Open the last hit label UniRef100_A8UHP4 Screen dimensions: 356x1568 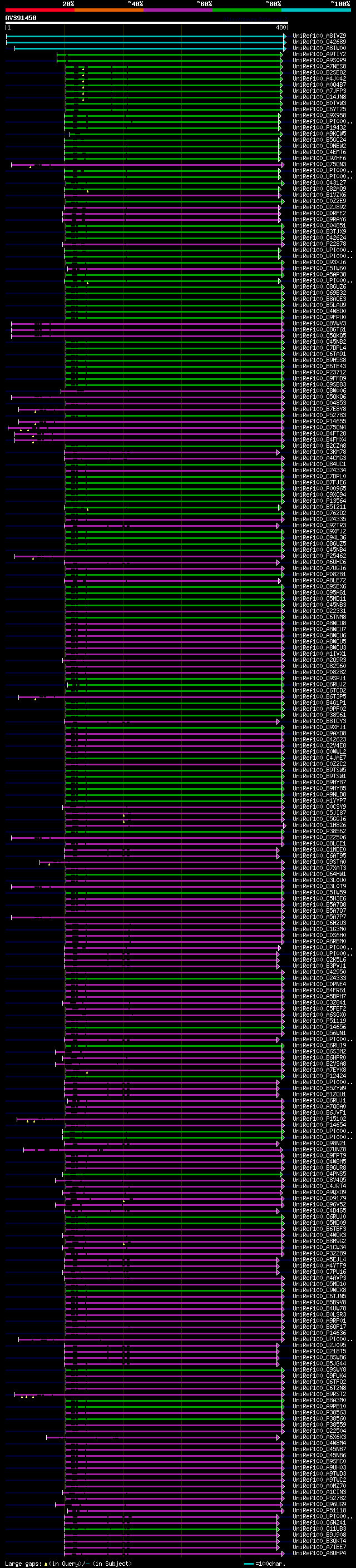[319, 1554]
